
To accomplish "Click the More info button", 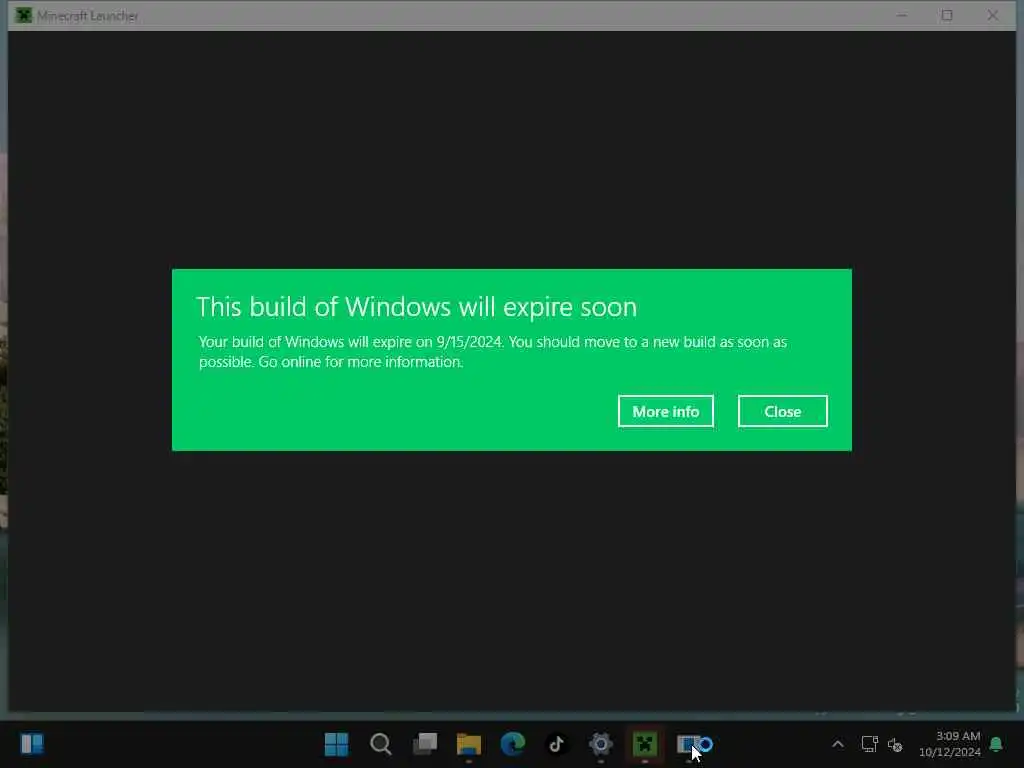I will 665,411.
